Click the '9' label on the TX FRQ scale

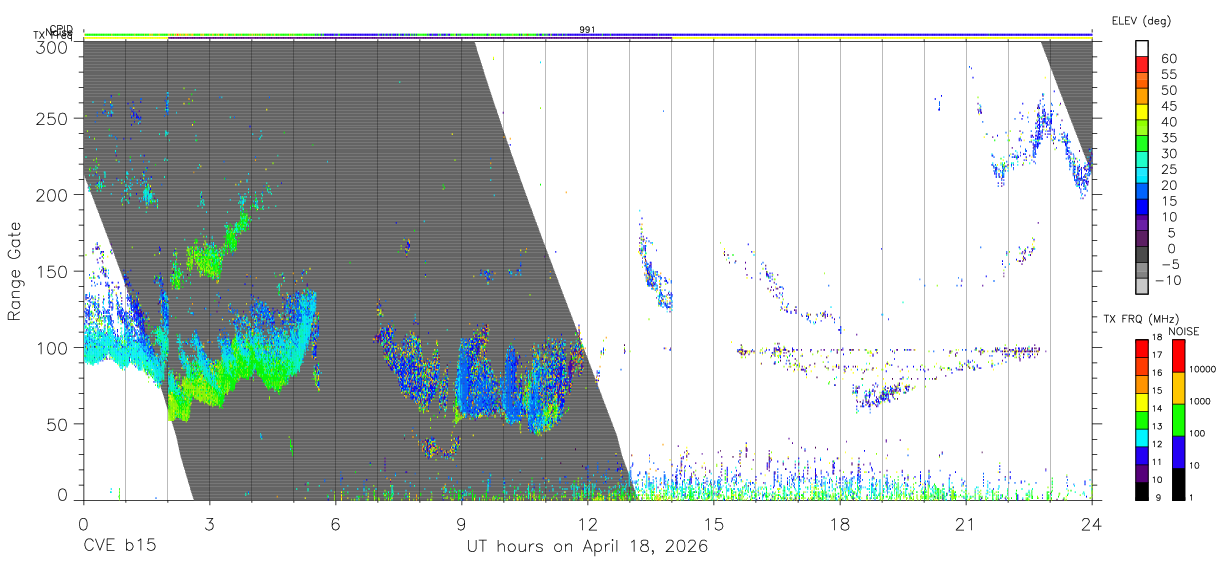[1160, 498]
